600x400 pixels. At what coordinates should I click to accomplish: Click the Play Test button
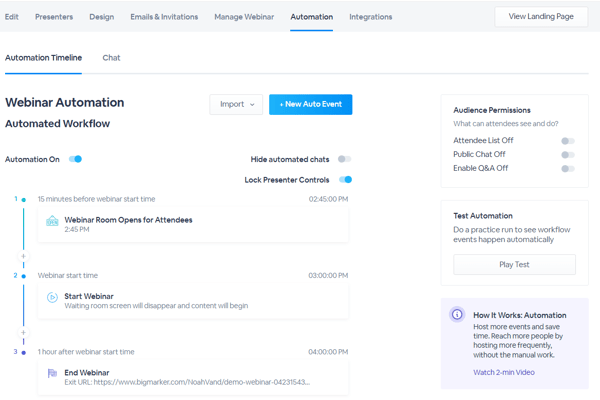pos(514,264)
